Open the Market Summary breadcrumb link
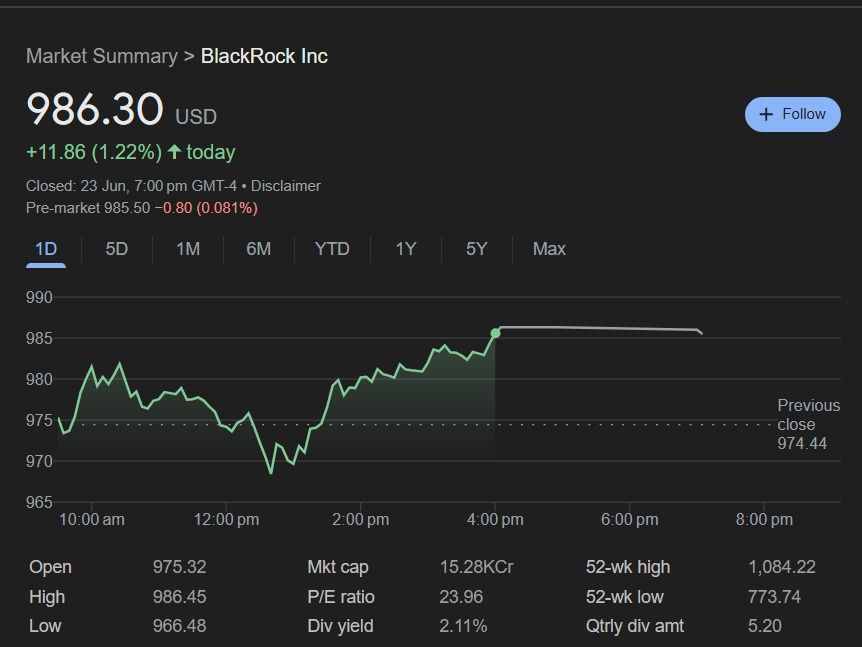Viewport: 862px width, 647px height. (102, 56)
